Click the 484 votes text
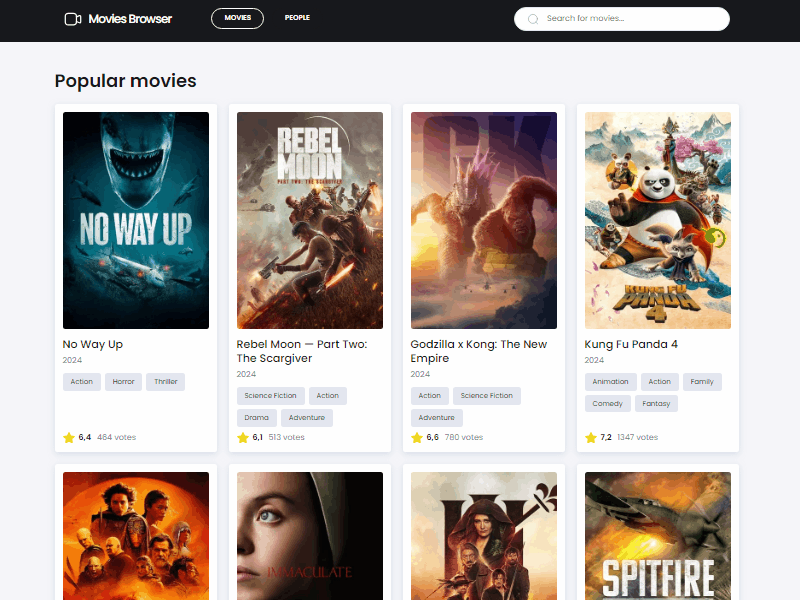This screenshot has width=800, height=600. [x=116, y=437]
